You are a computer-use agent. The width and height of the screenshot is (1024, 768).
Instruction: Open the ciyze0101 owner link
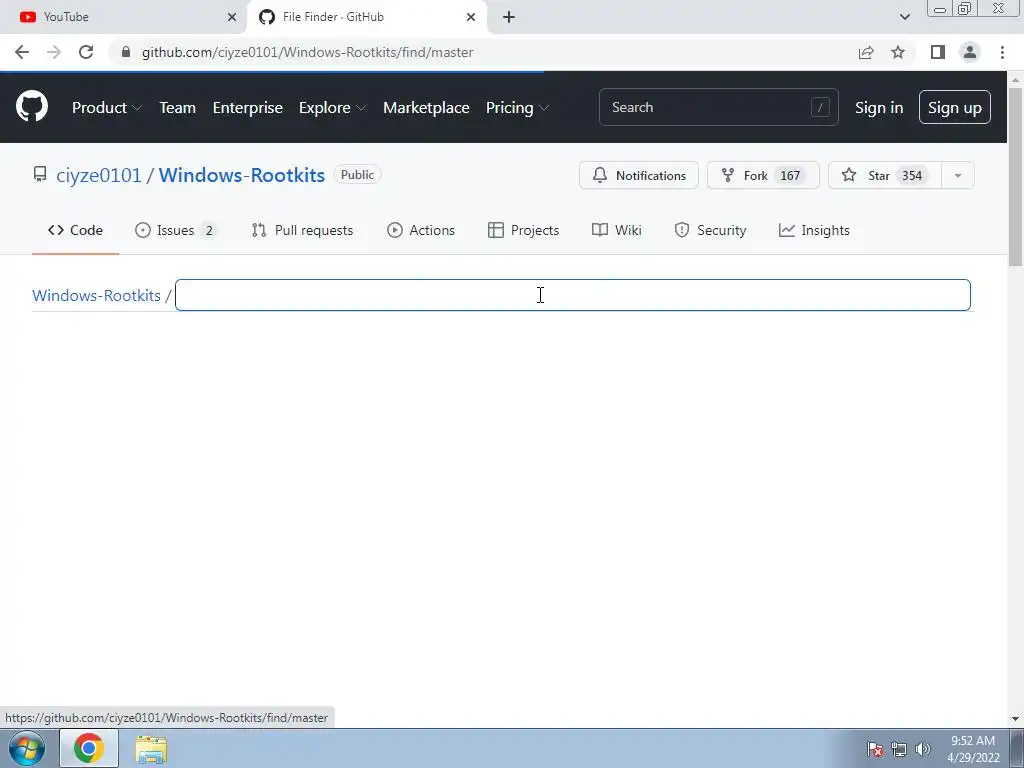[99, 175]
